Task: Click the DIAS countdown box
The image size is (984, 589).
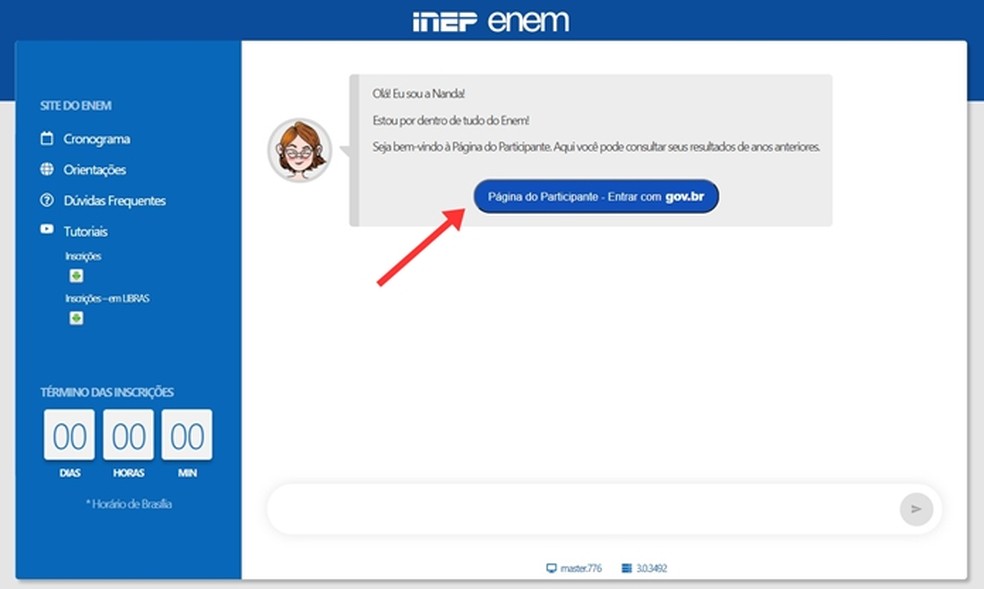Action: pos(69,435)
